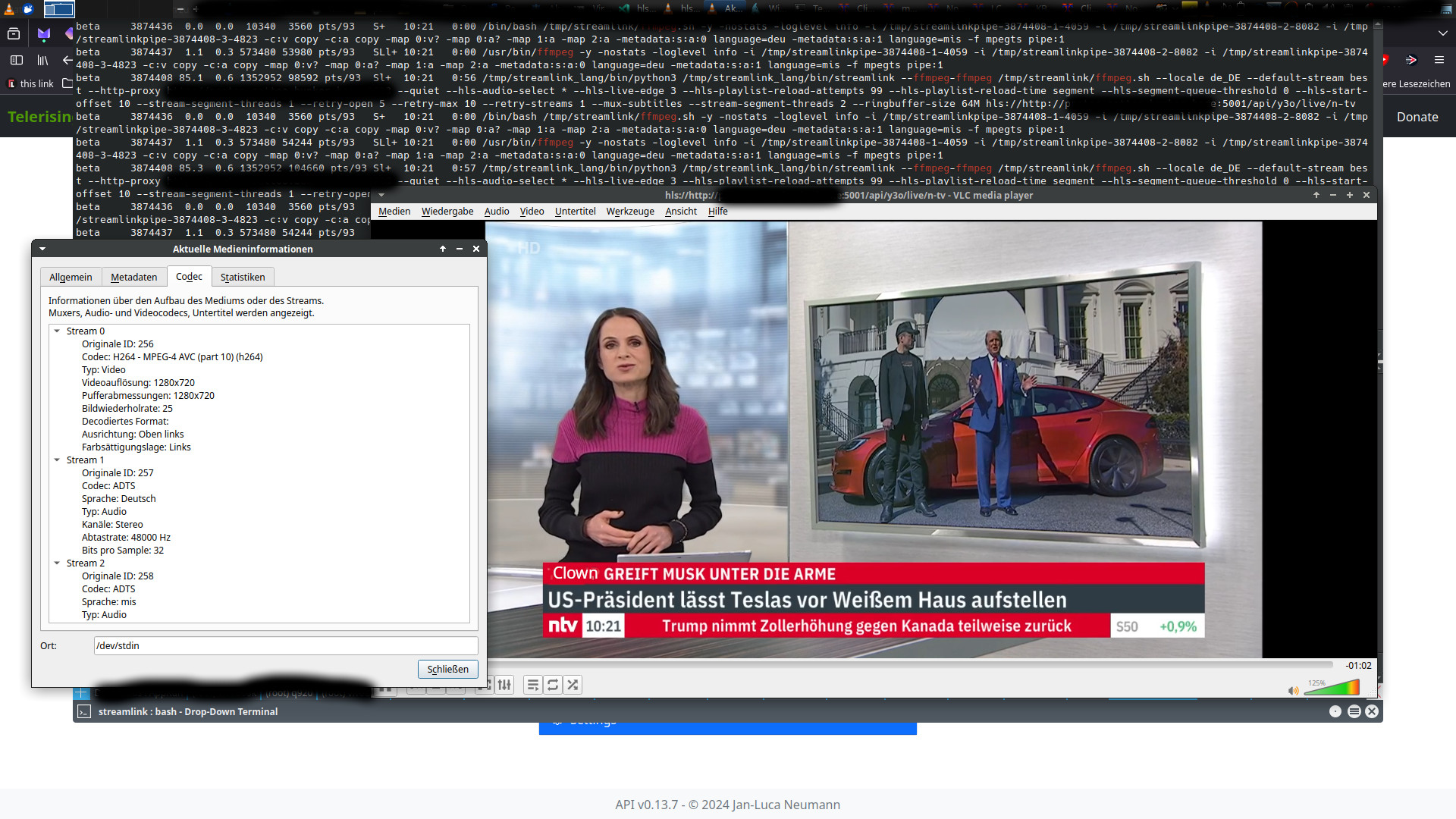
Task: Open the 'this link' bookmark
Action: tap(30, 83)
